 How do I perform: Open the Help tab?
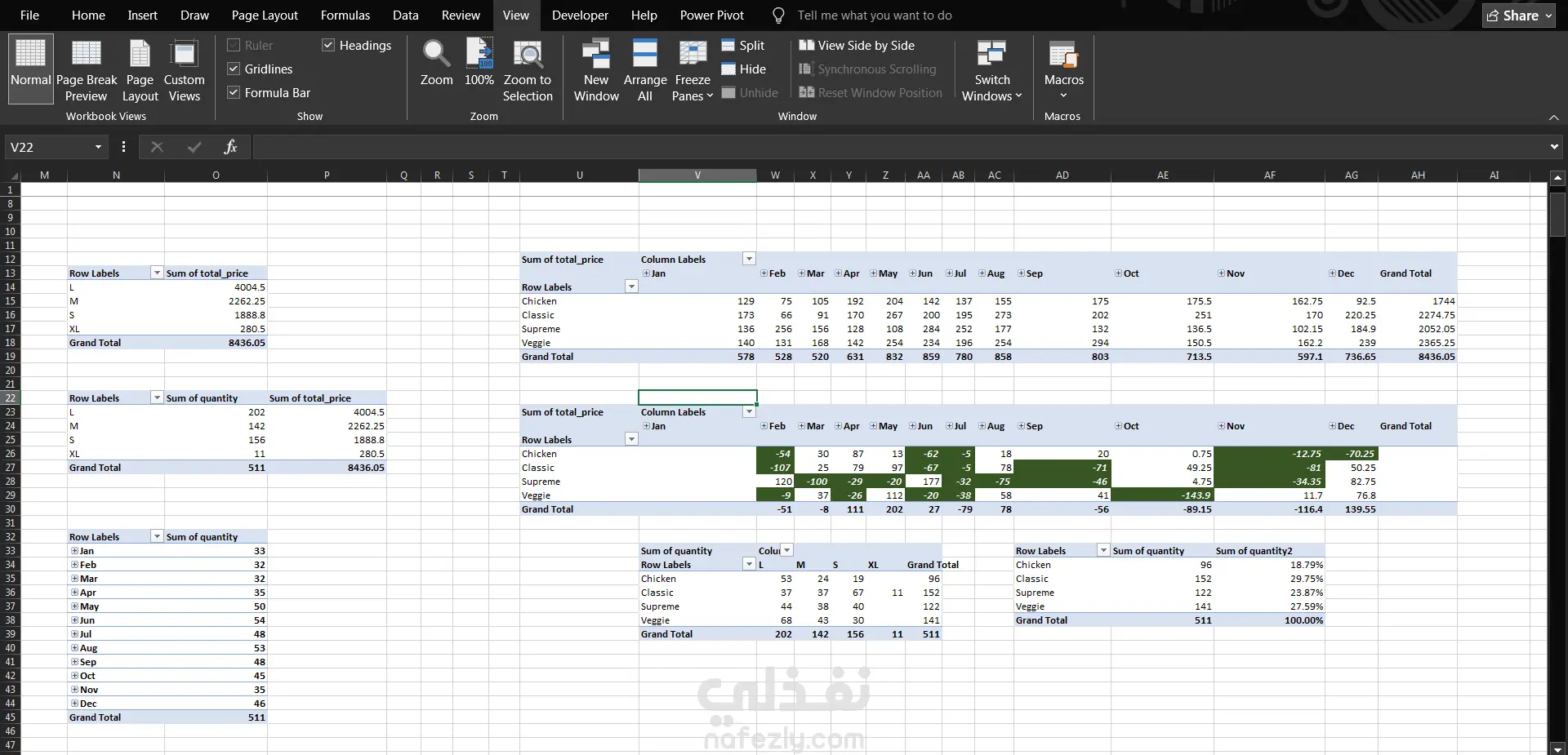tap(644, 16)
